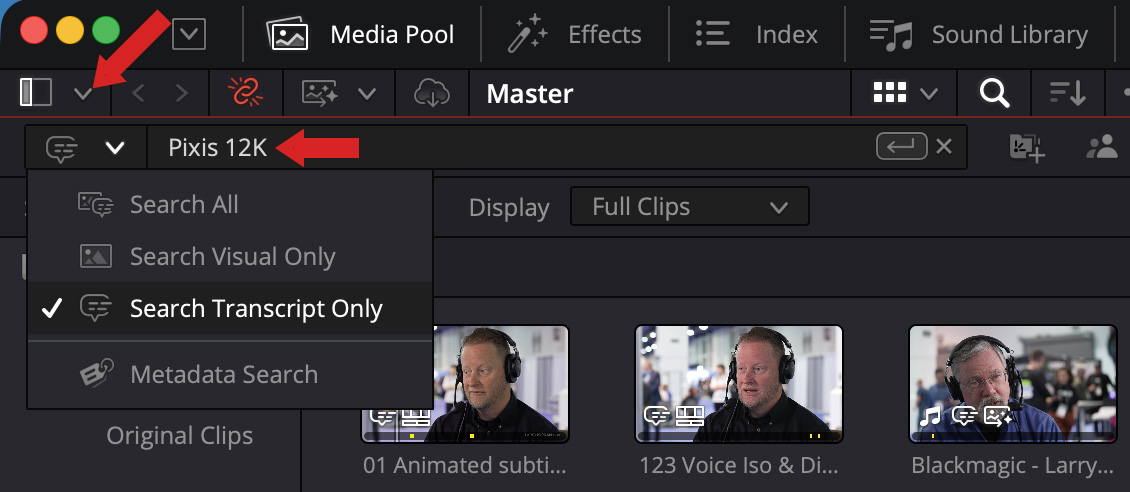Click the people icon at right
This screenshot has width=1130, height=492.
pyautogui.click(x=1101, y=147)
